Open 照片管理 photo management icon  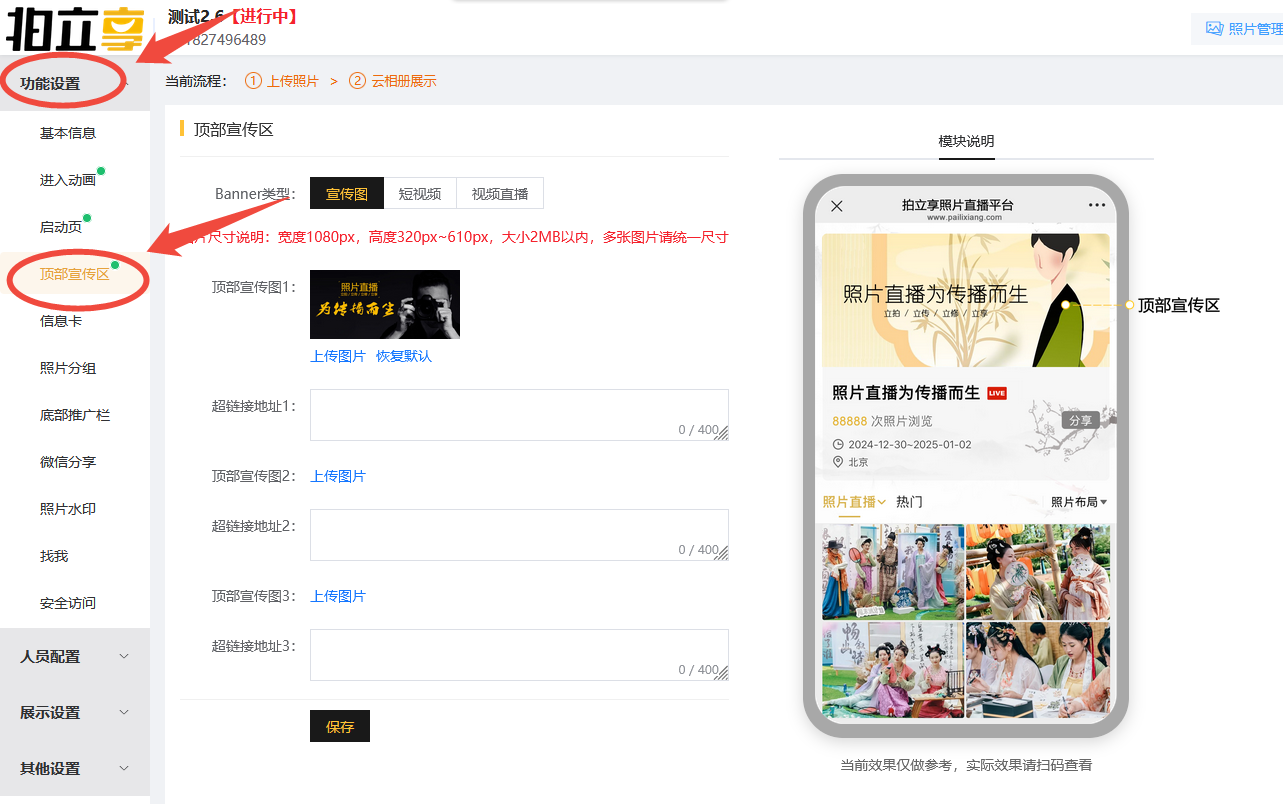click(x=1215, y=29)
